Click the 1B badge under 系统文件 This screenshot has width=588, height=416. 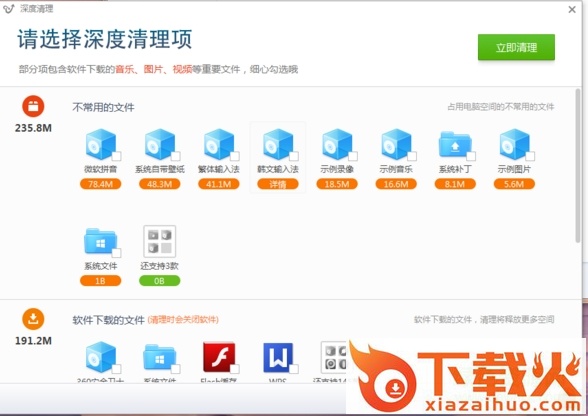[100, 281]
